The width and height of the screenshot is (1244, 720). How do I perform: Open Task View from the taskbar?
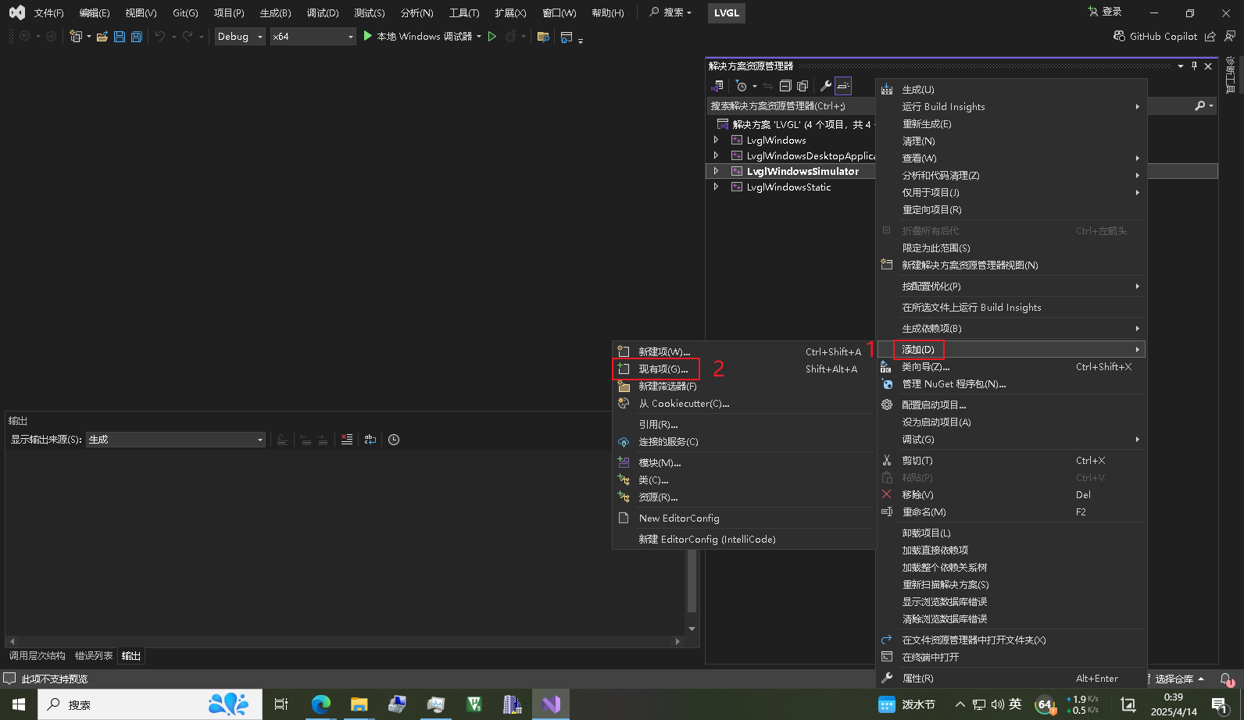point(281,705)
